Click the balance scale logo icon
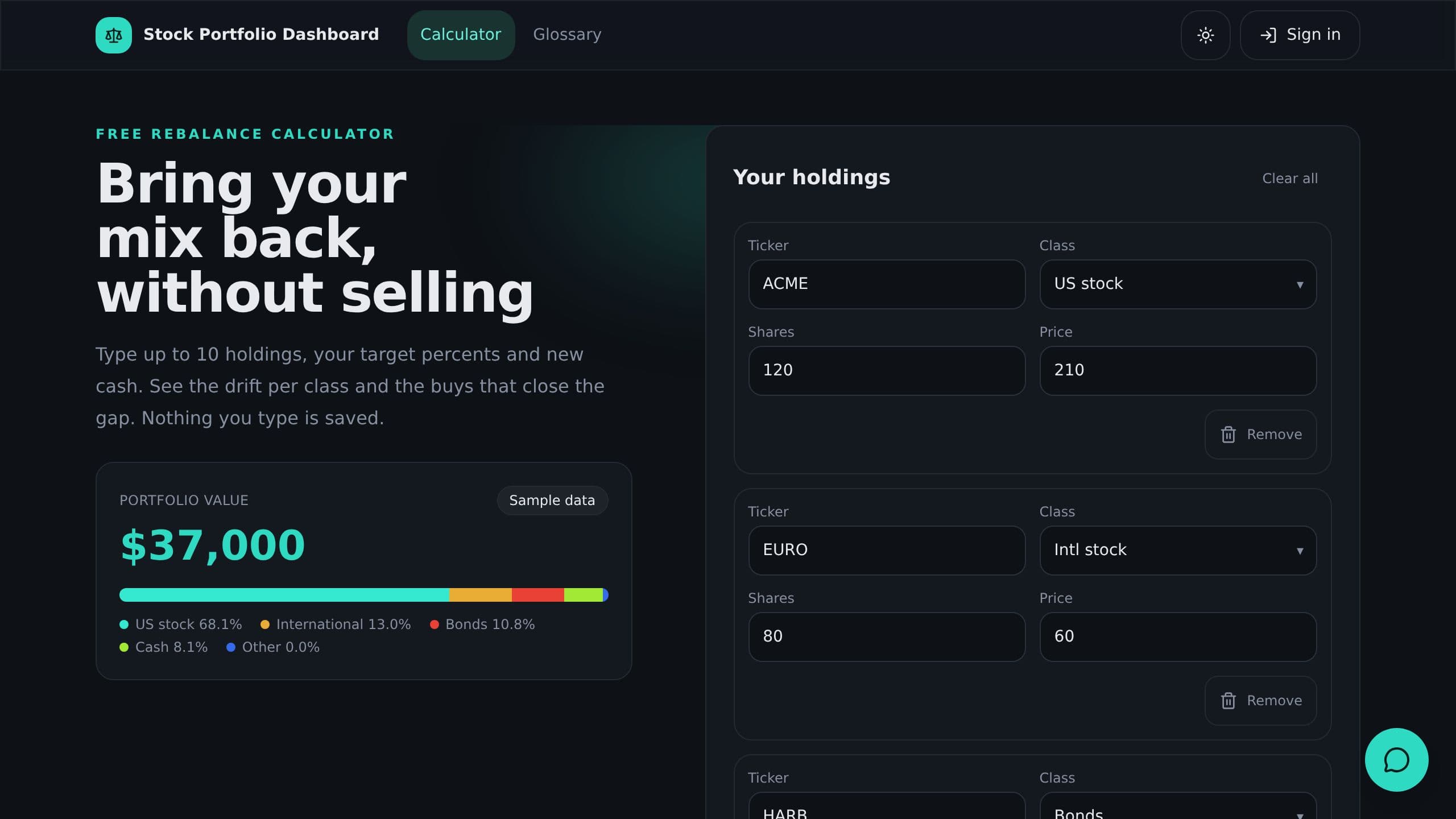Viewport: 1456px width, 819px height. pos(114,35)
